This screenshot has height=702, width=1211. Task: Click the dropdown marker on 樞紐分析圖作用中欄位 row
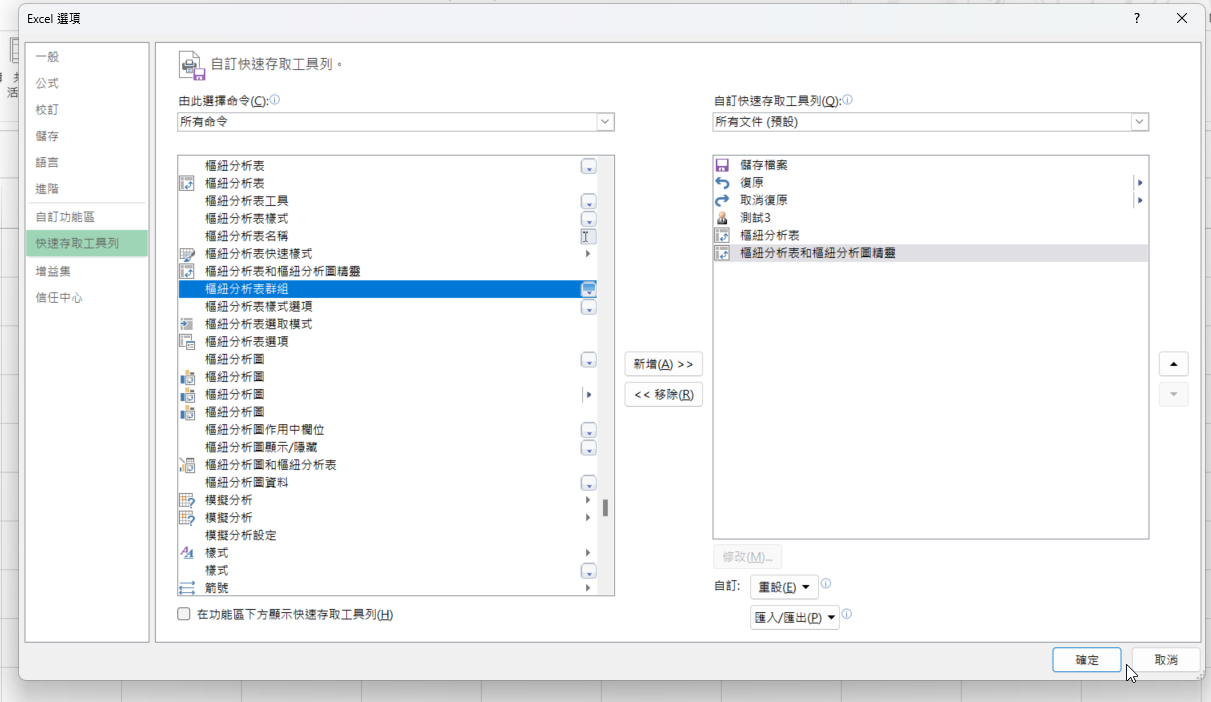click(x=588, y=430)
